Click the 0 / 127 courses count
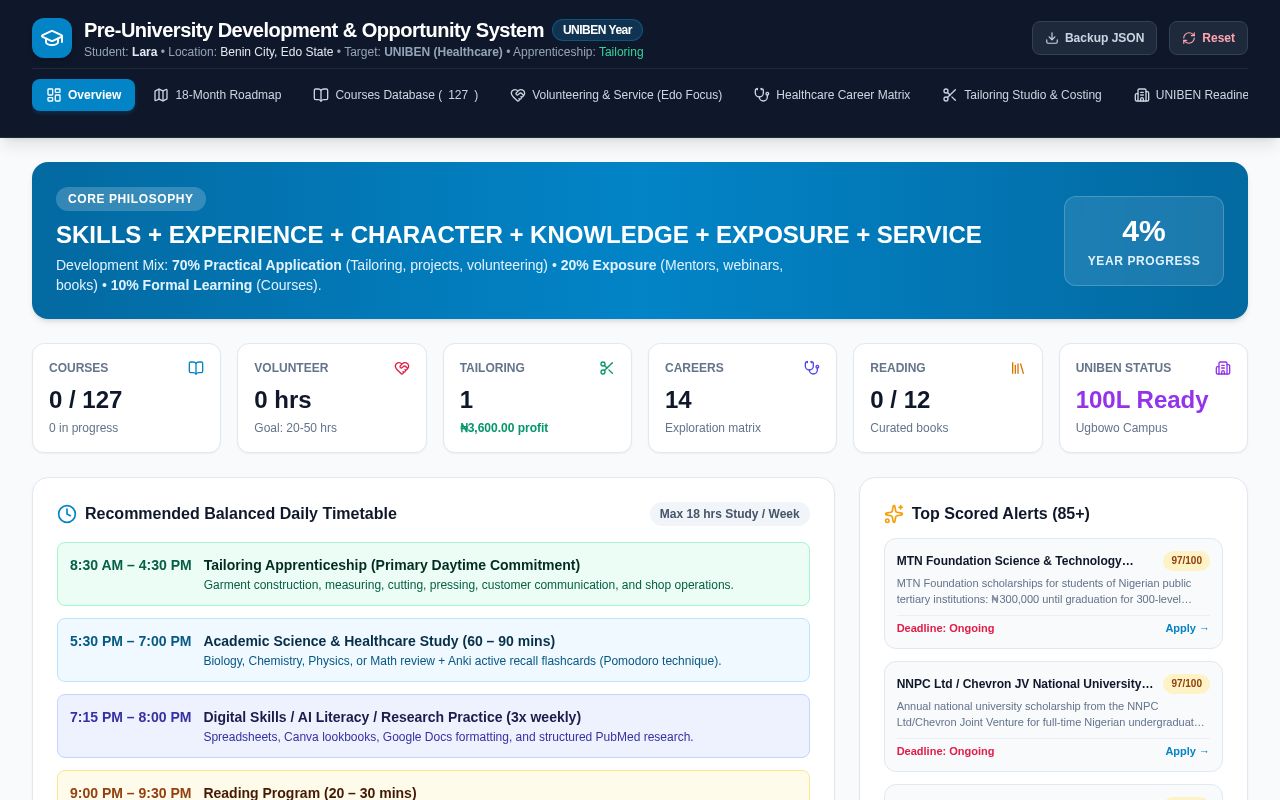Screen dimensions: 1280x800 point(86,400)
